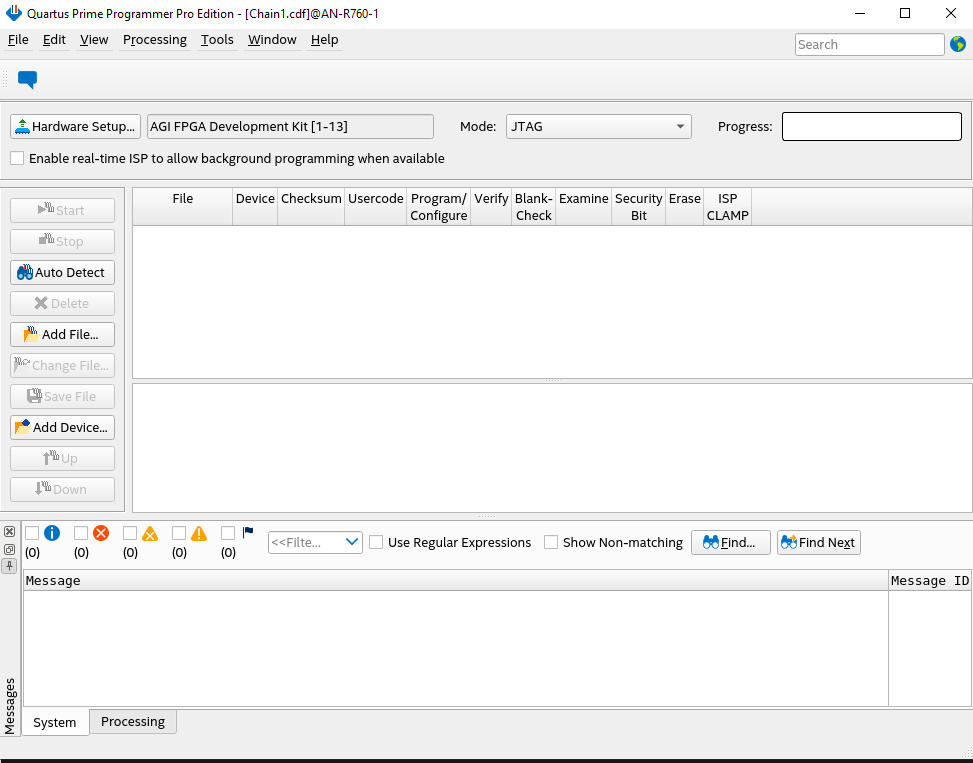Toggle the error messages filter checkbox
The image size is (973, 763).
pyautogui.click(x=81, y=533)
